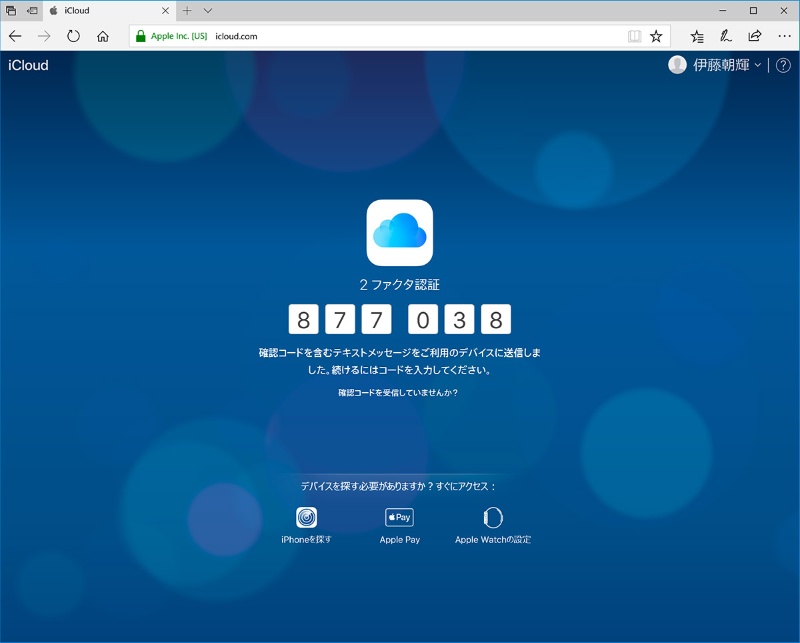The height and width of the screenshot is (643, 800).
Task: Open the Apple Pay icon
Action: tap(399, 517)
